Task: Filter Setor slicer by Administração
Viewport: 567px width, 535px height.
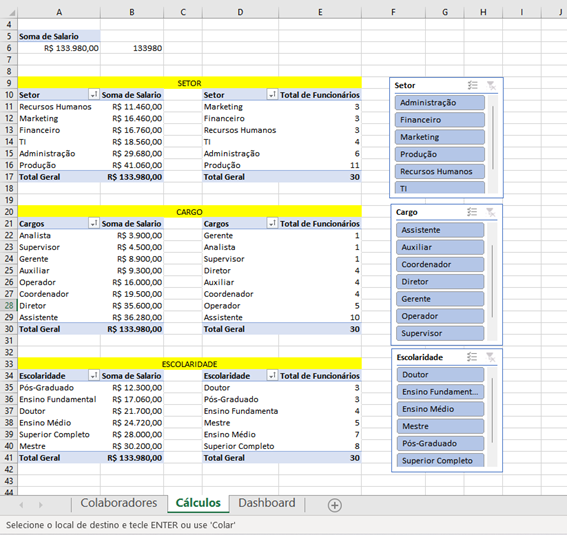Action: [439, 103]
